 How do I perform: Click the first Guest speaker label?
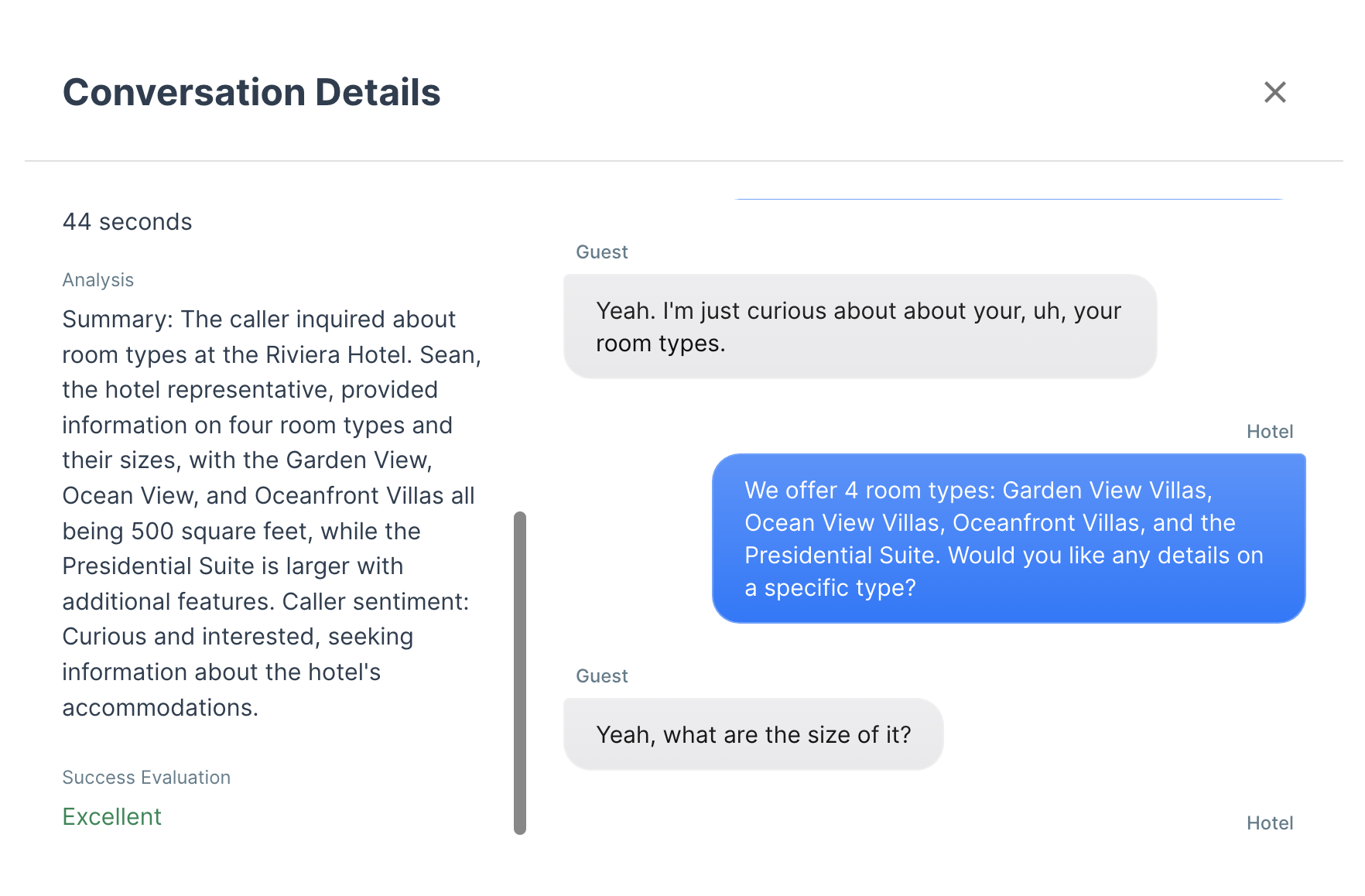(601, 252)
